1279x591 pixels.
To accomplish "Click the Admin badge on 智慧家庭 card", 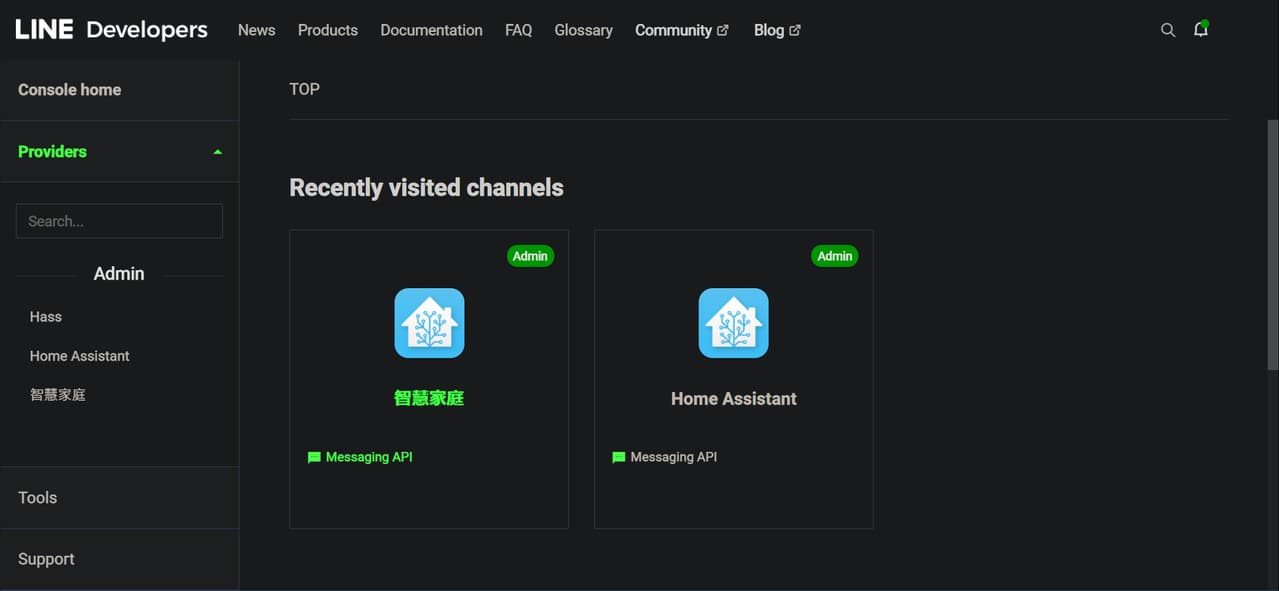I will (x=530, y=256).
